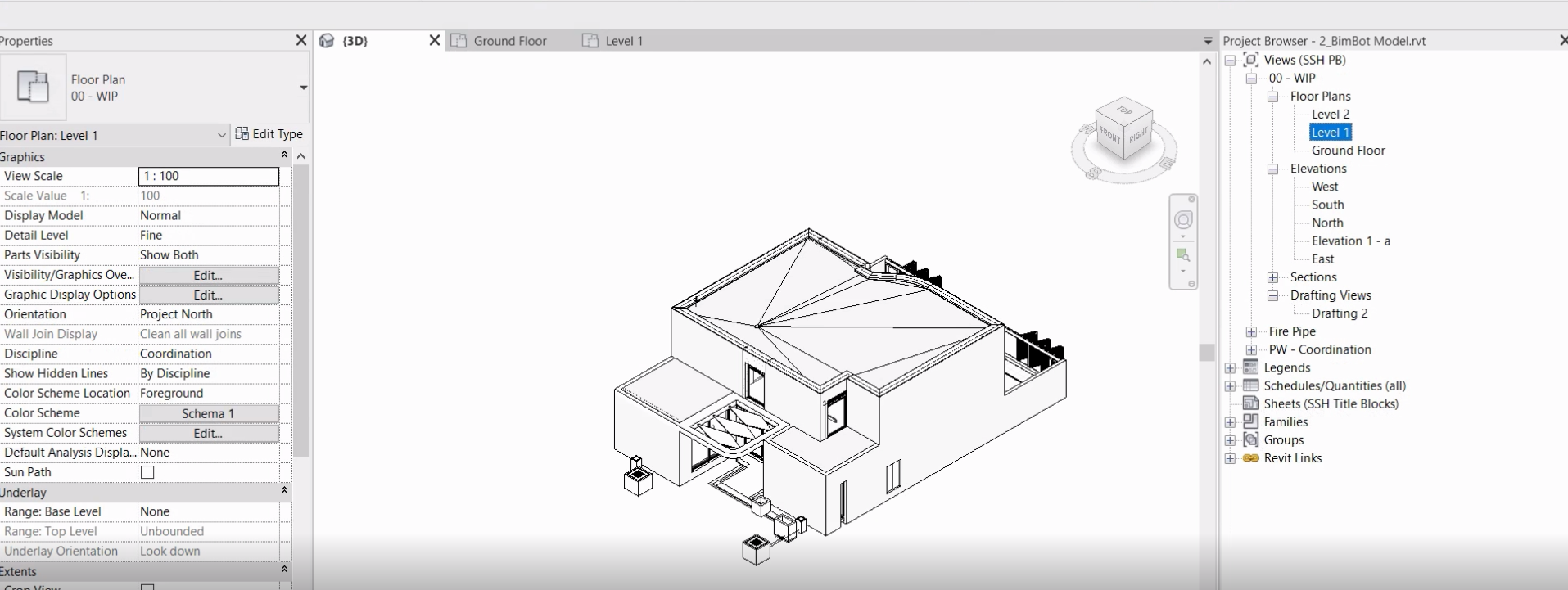Open the steering wheels navigation tool
This screenshot has height=590, width=1568.
[x=1183, y=220]
